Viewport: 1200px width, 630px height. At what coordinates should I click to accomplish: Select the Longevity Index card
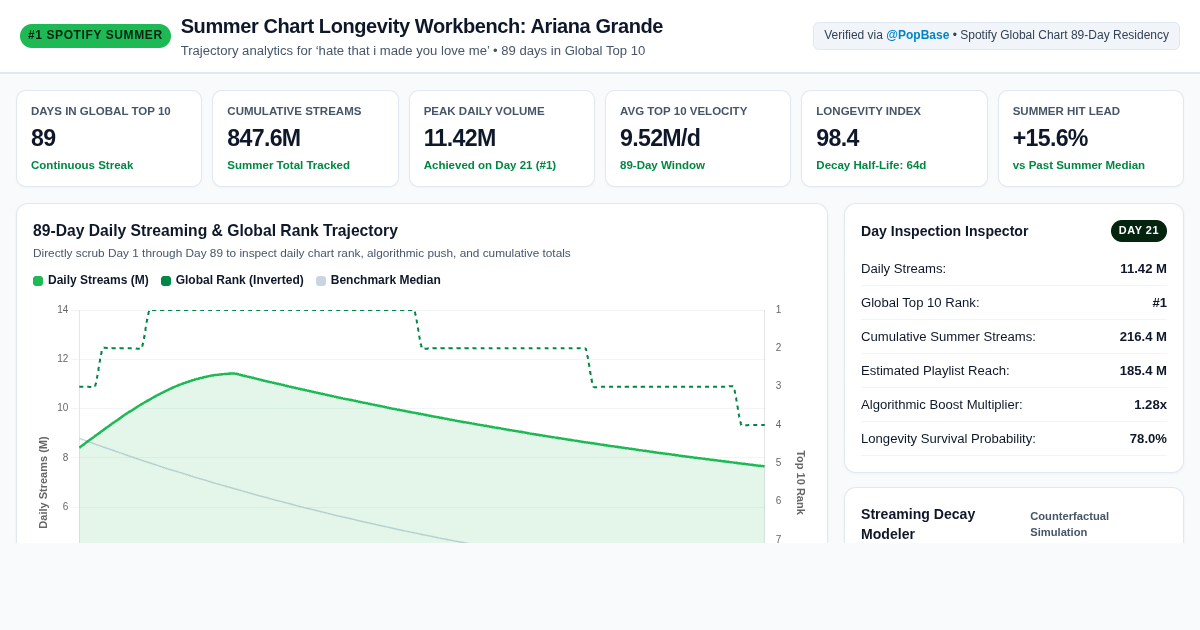(x=894, y=139)
